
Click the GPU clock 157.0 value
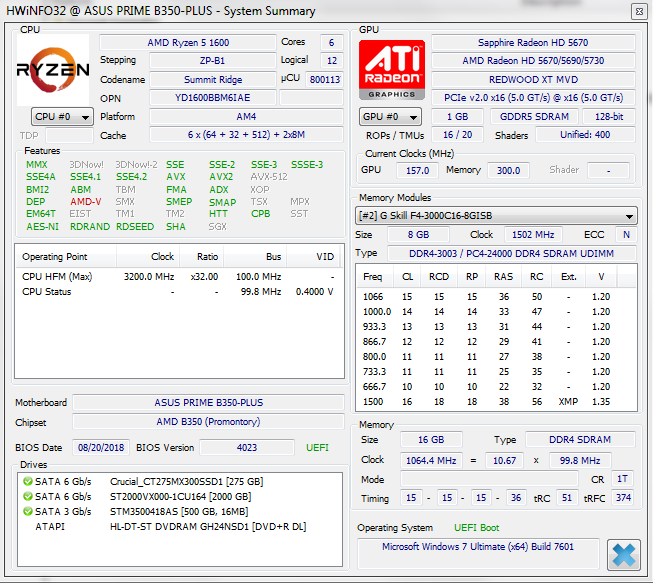tap(417, 170)
